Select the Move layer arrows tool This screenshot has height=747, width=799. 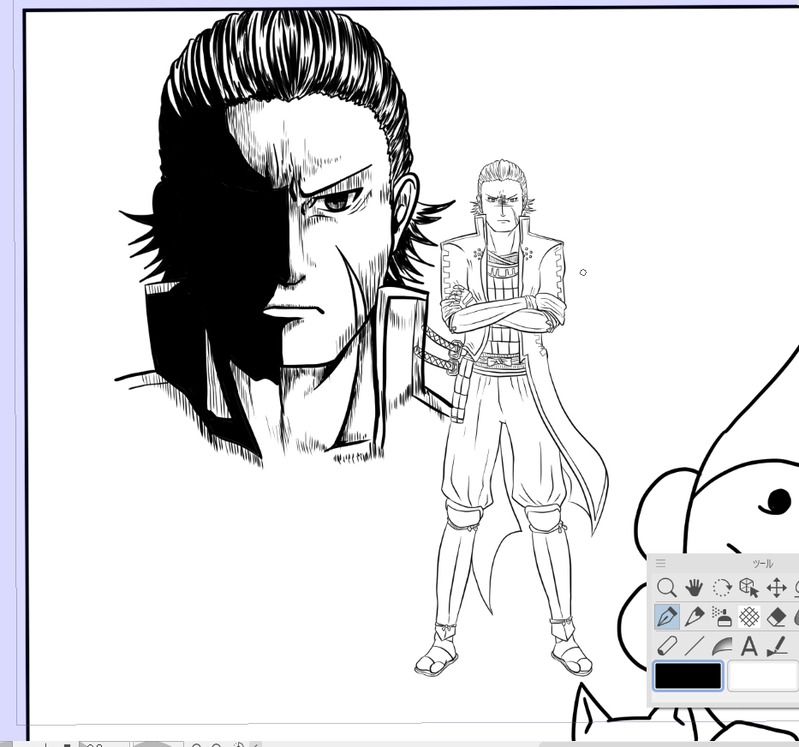click(776, 588)
